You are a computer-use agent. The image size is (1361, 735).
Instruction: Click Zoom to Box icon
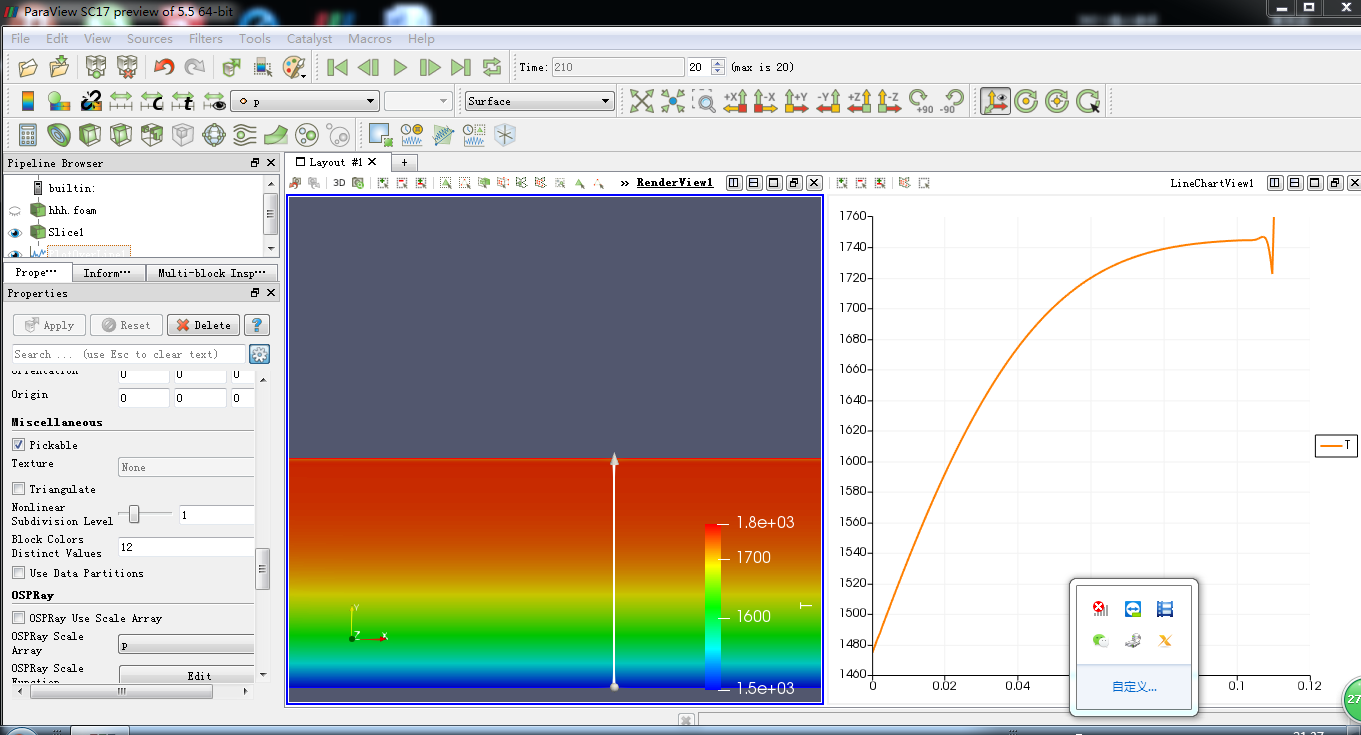click(704, 101)
